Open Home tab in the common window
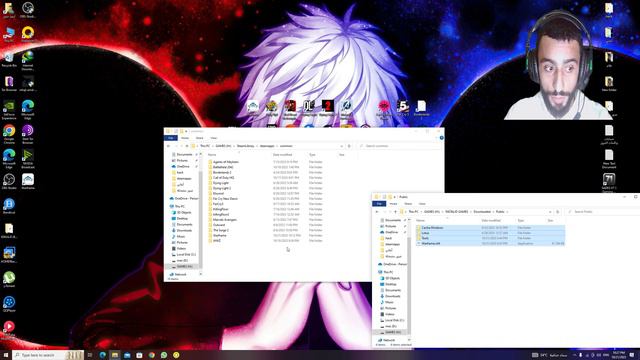This screenshot has width=640, height=360. click(x=185, y=138)
